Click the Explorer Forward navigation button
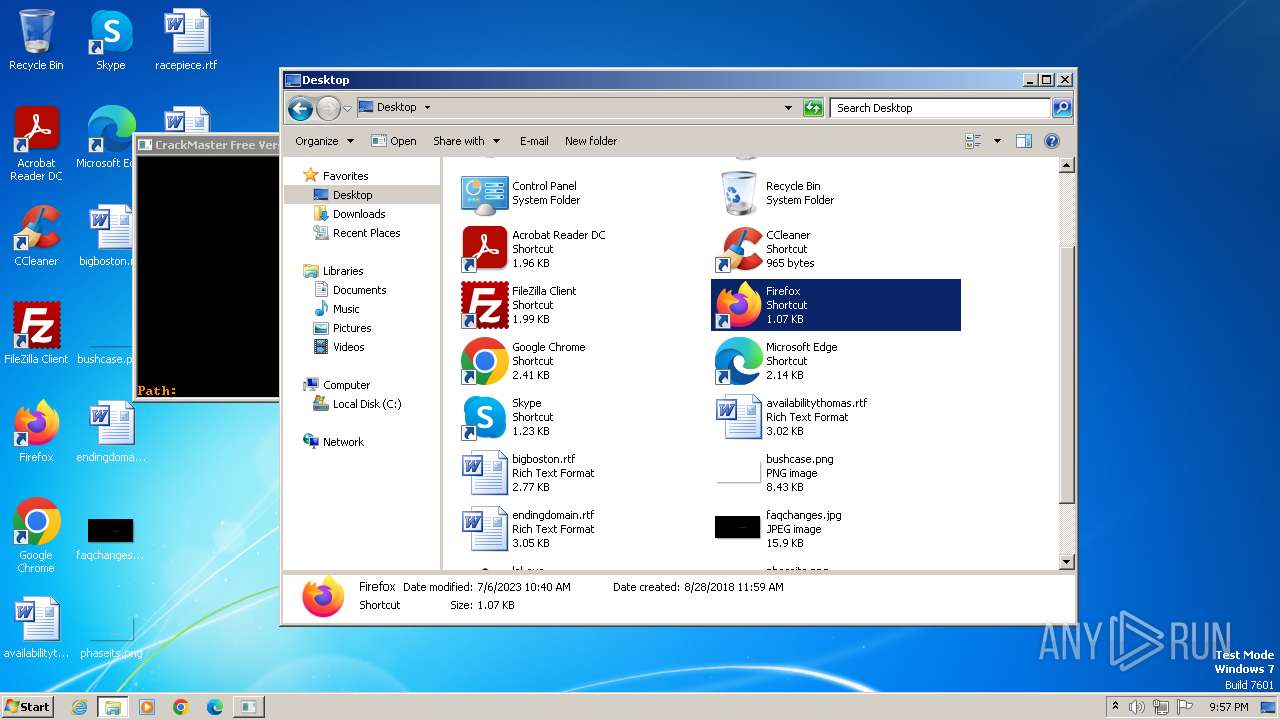1280x720 pixels. pyautogui.click(x=328, y=108)
